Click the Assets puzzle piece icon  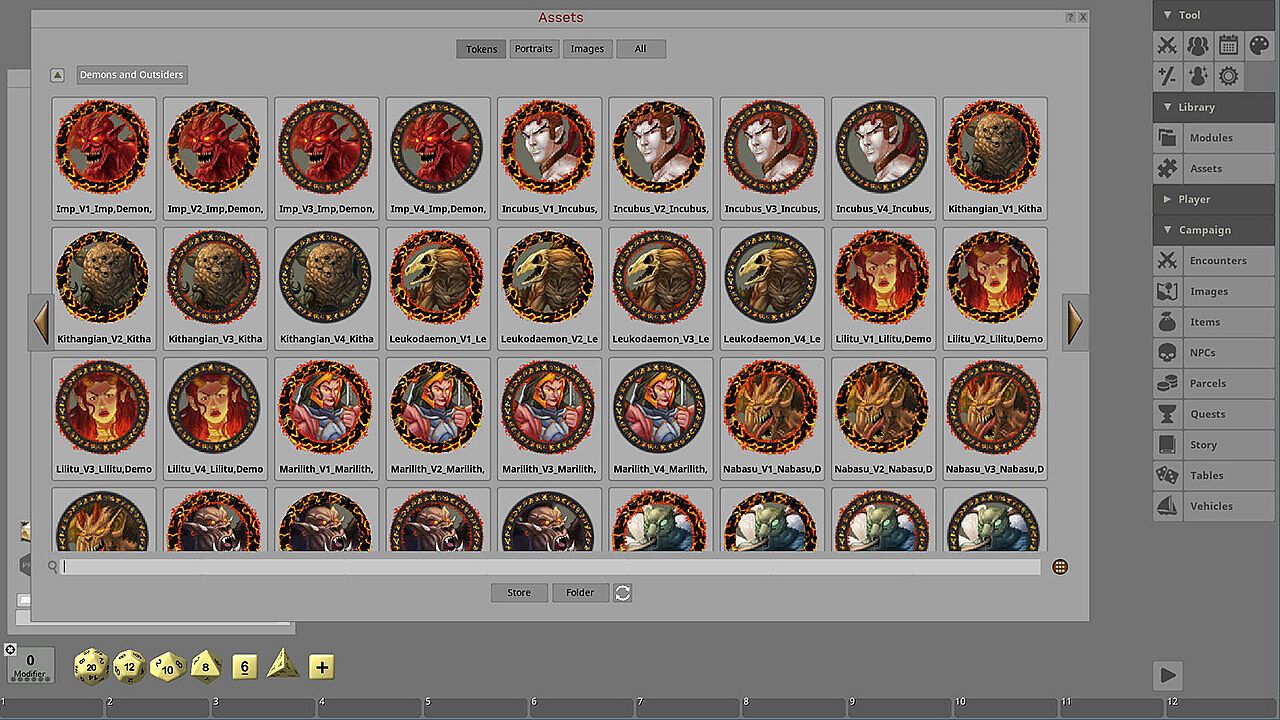coord(1167,169)
